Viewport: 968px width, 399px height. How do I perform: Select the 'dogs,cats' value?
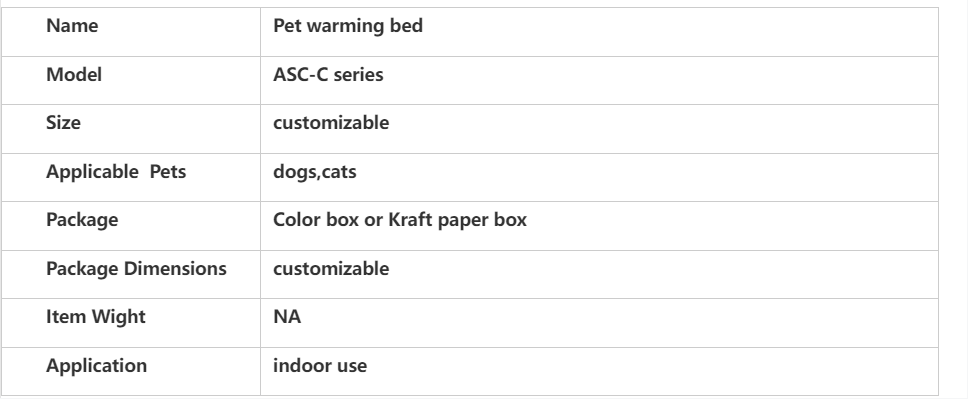point(314,172)
